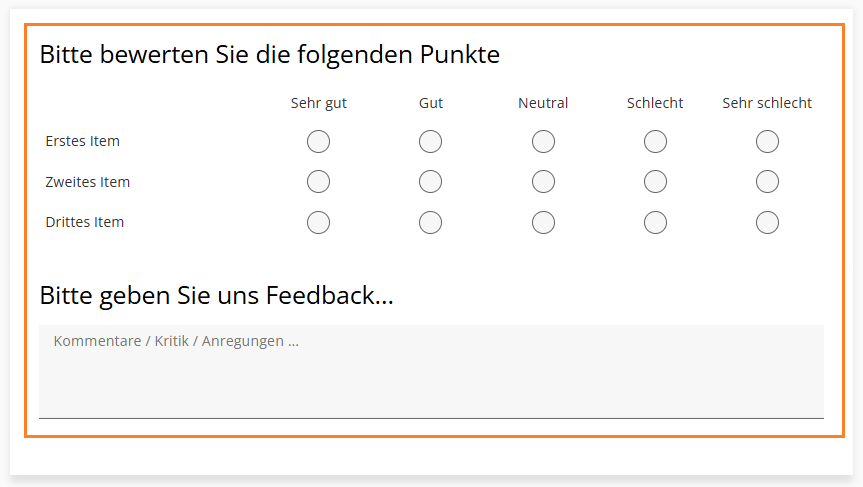Rate Erstes Item as Gut
863x487 pixels.
click(430, 142)
